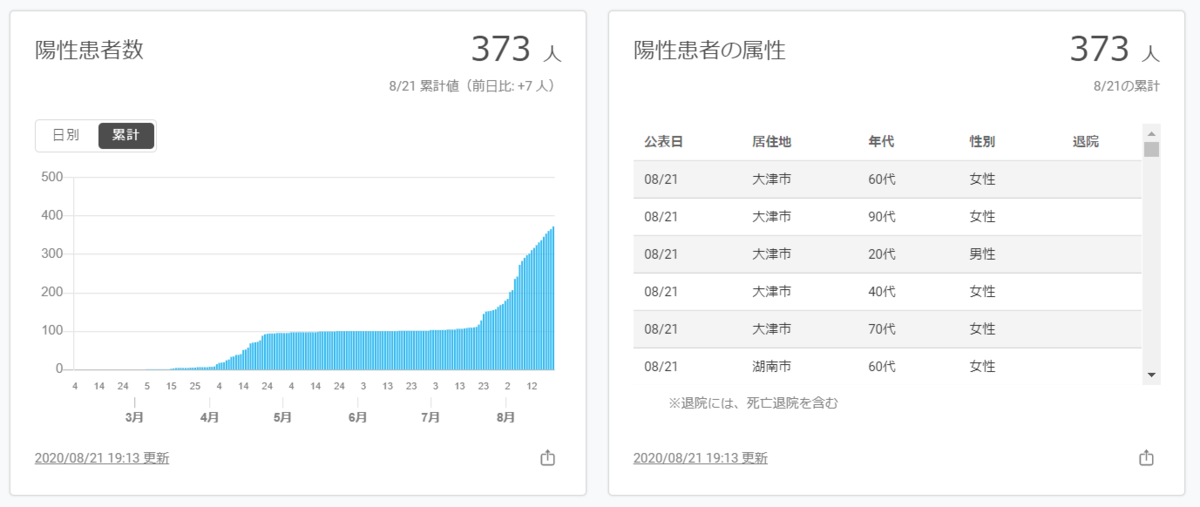
Task: Click the 4月 label on chart axis
Action: click(x=210, y=417)
